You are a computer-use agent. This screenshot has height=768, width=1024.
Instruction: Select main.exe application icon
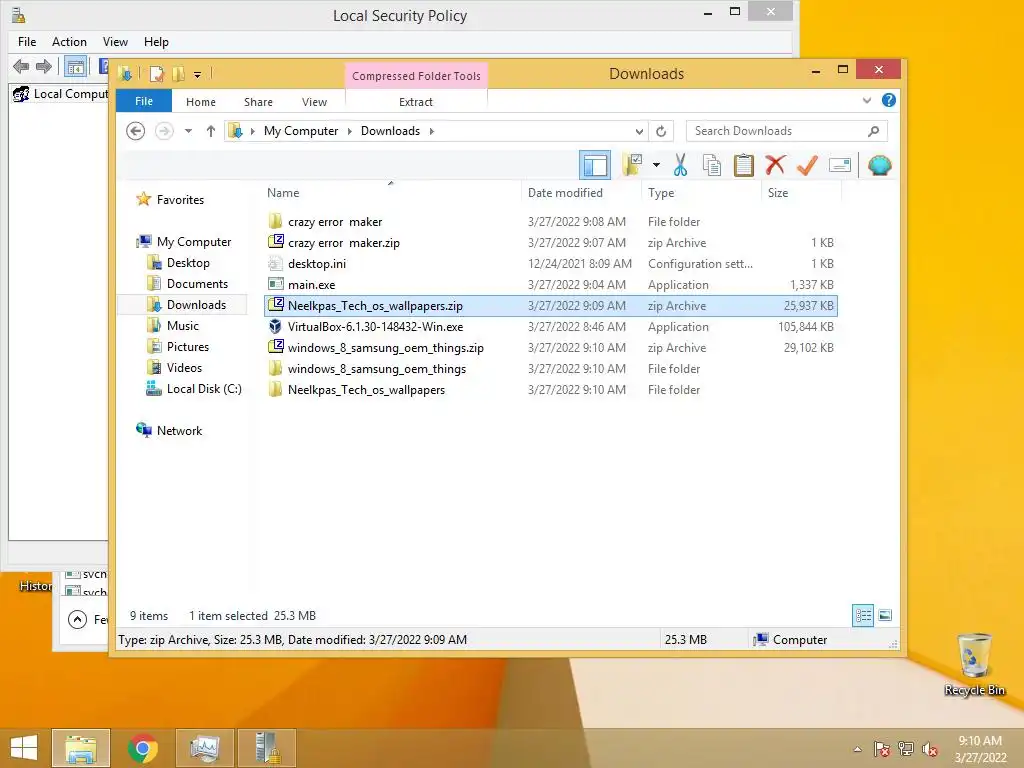[276, 285]
